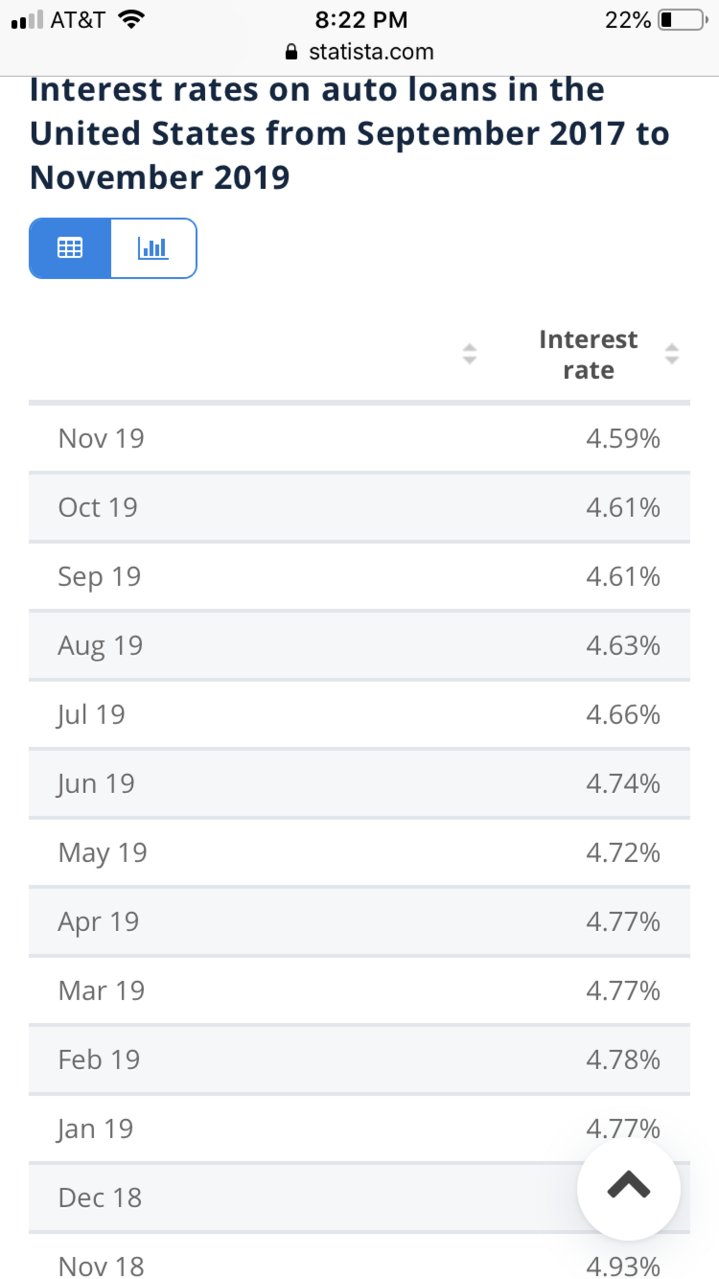Tap the battery icon in status bar
The height and width of the screenshot is (1279, 719).
pyautogui.click(x=683, y=20)
